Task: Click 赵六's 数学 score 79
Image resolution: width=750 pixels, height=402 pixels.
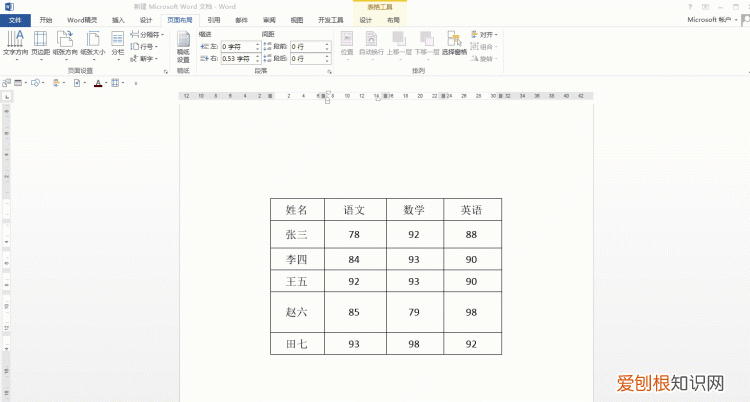Action: pos(414,313)
